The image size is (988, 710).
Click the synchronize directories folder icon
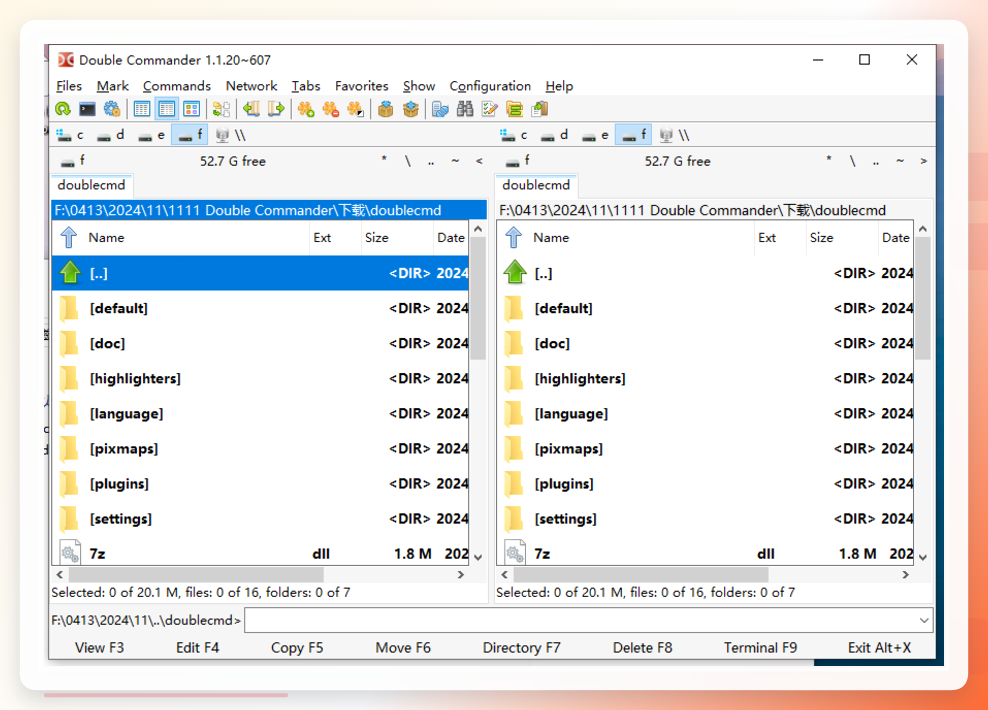515,109
